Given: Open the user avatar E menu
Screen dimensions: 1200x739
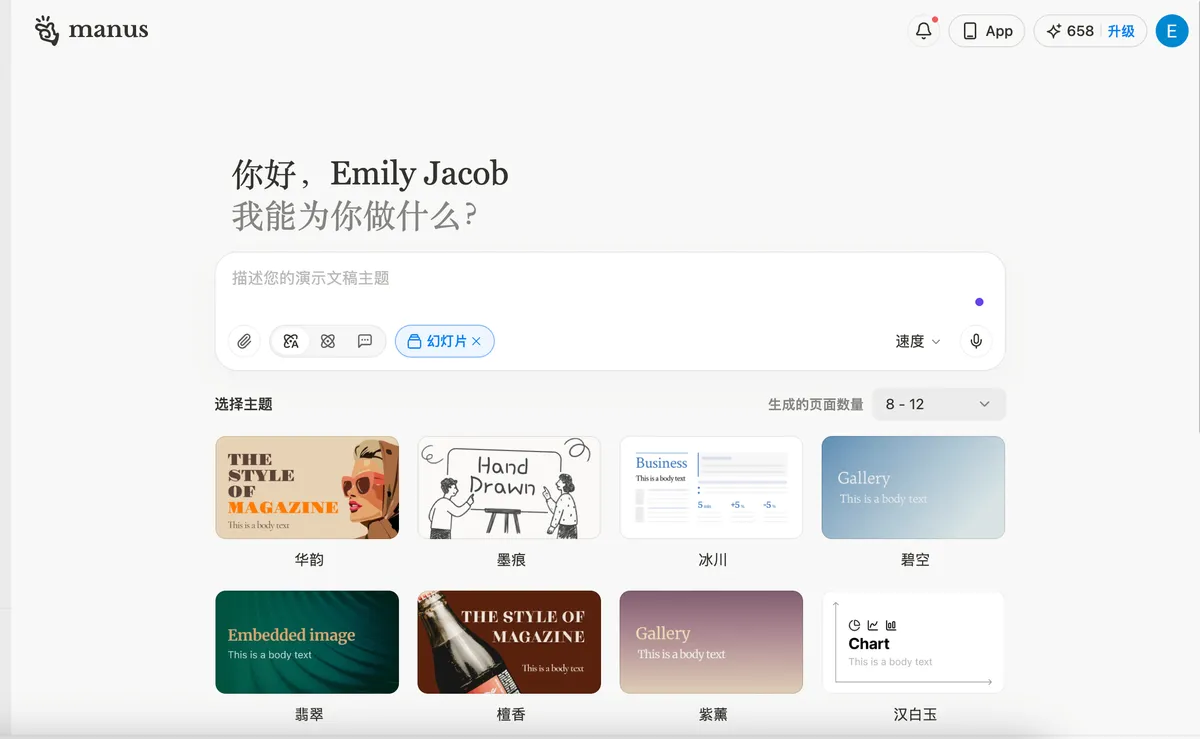Looking at the screenshot, I should coord(1172,31).
